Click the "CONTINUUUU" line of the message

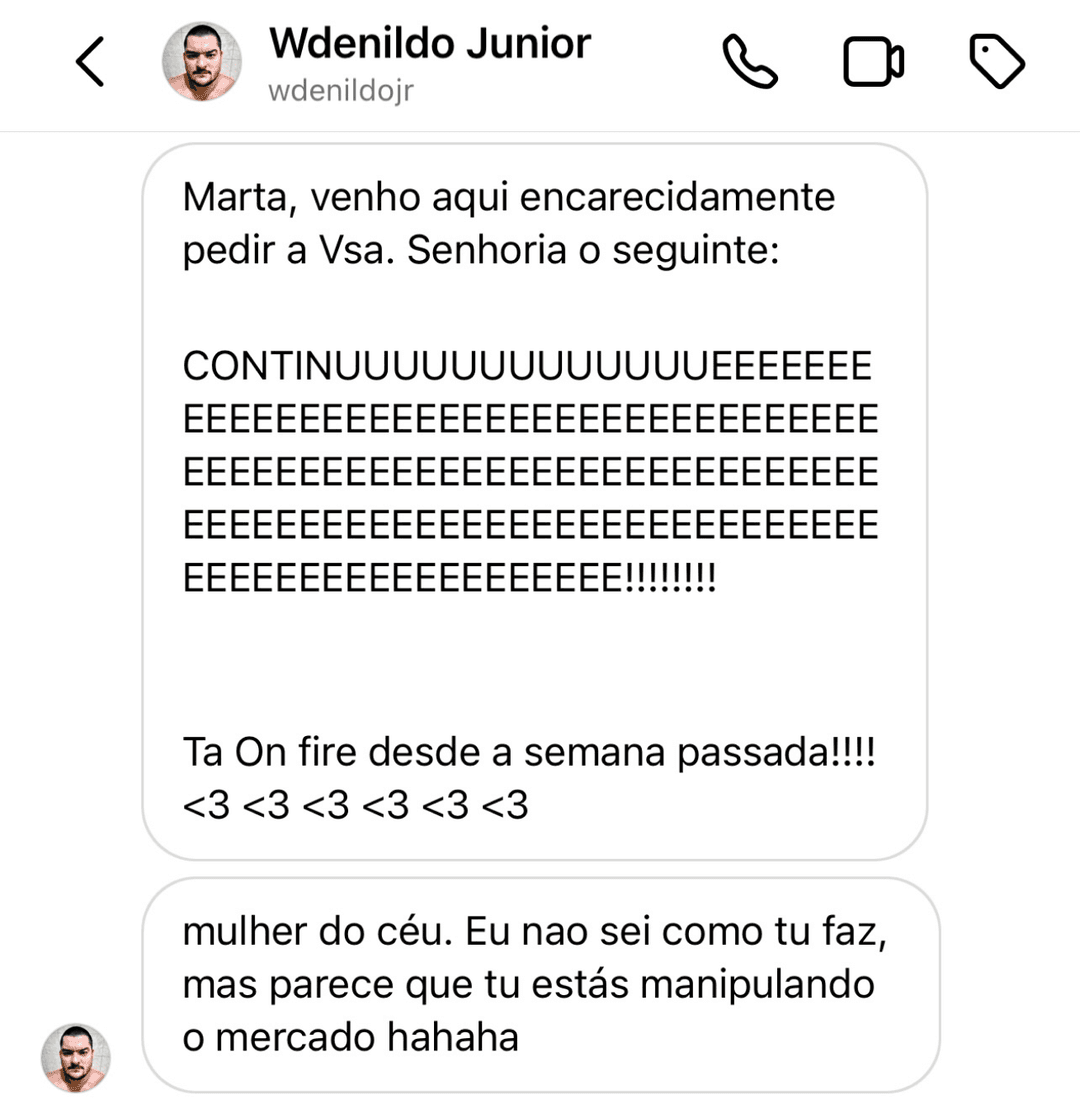pyautogui.click(x=526, y=367)
